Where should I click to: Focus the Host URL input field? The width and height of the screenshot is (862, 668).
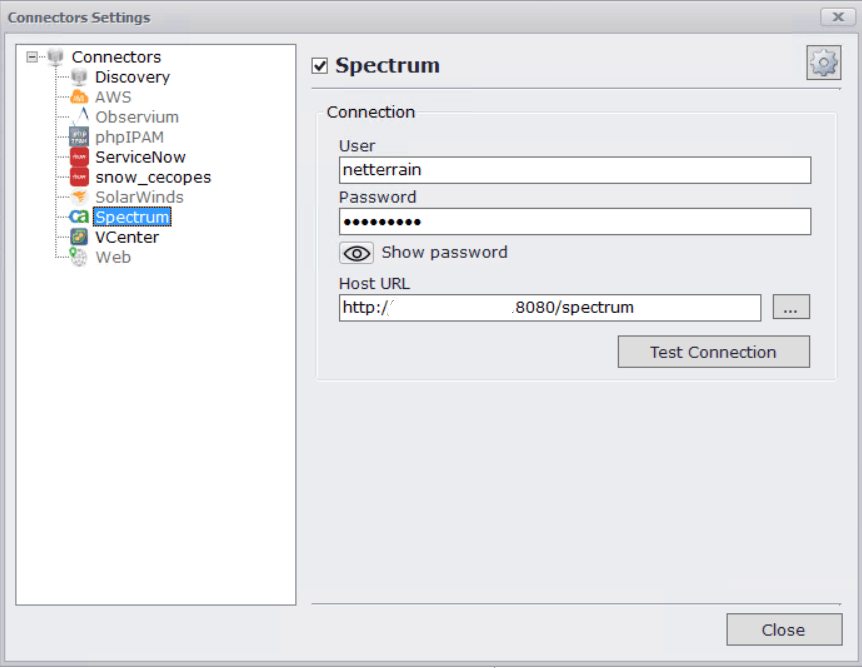(550, 307)
